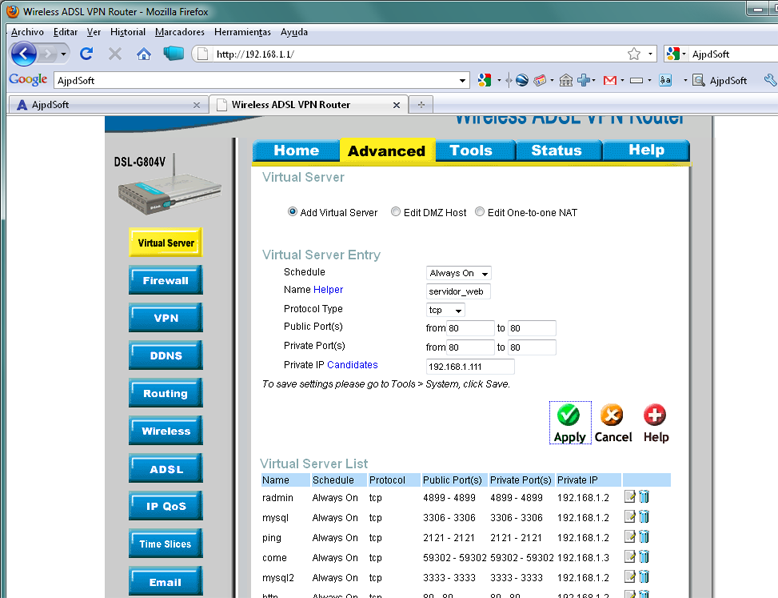Click the red Help plus icon
778x598 pixels.
[655, 415]
